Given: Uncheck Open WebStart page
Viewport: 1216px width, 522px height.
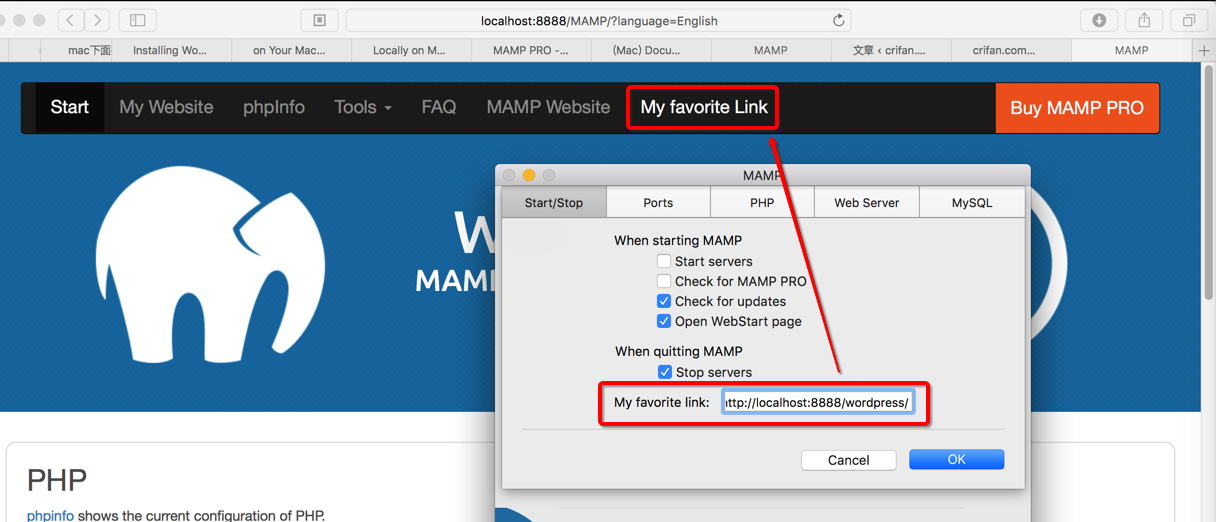Looking at the screenshot, I should 664,321.
